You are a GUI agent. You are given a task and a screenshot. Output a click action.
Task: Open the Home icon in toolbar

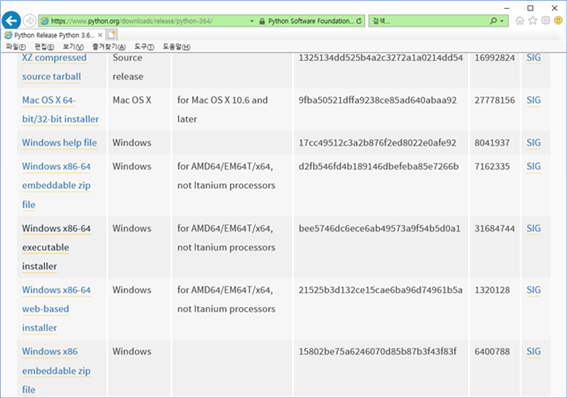pyautogui.click(x=520, y=21)
